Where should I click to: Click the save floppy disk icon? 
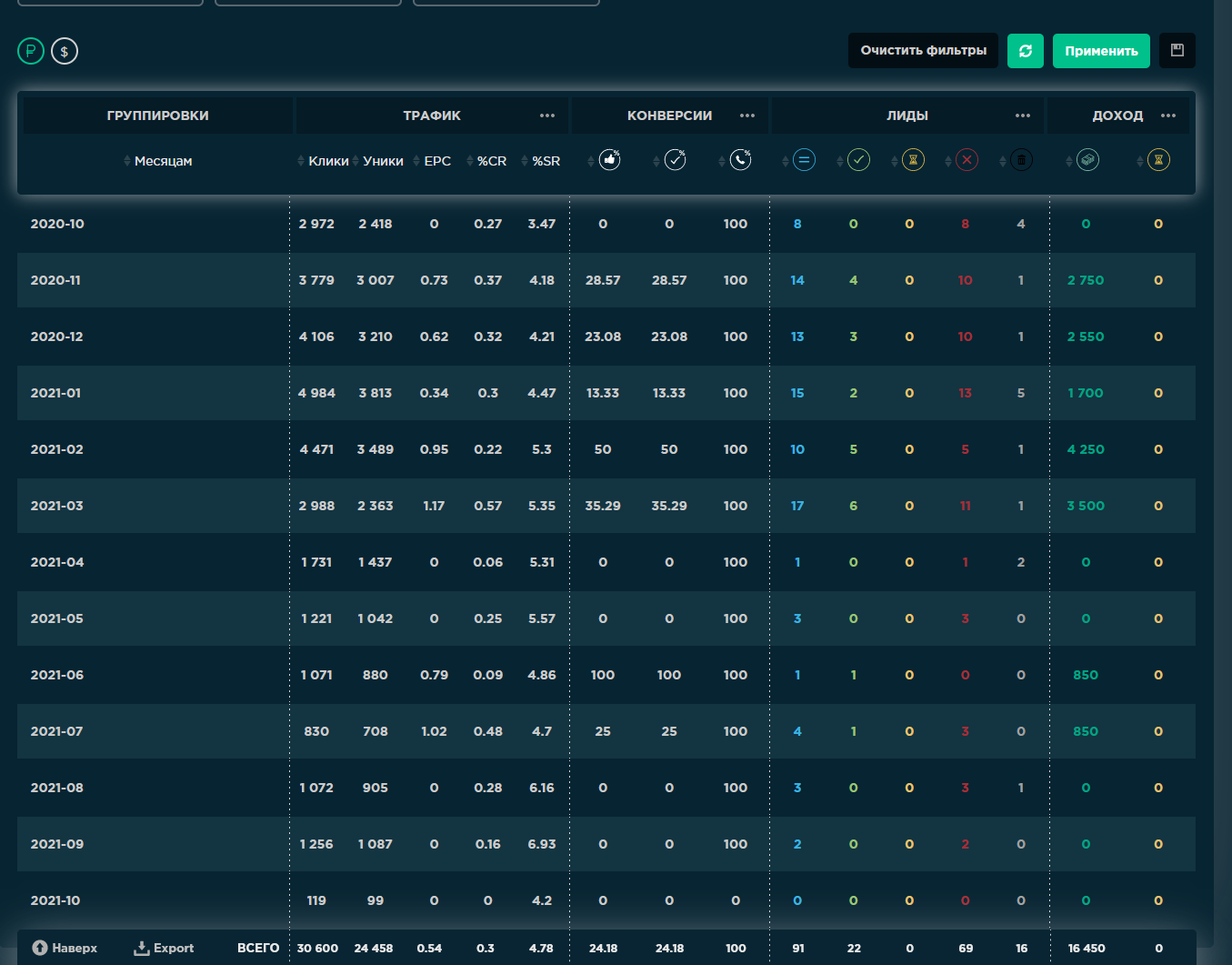(1177, 51)
